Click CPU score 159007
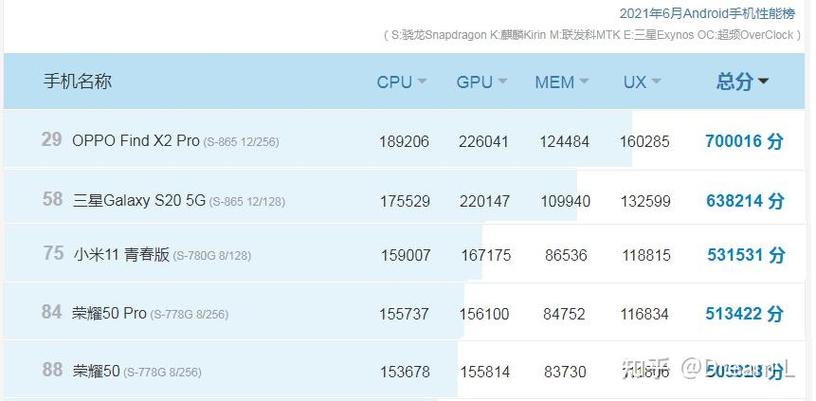This screenshot has height=401, width=816. (406, 255)
